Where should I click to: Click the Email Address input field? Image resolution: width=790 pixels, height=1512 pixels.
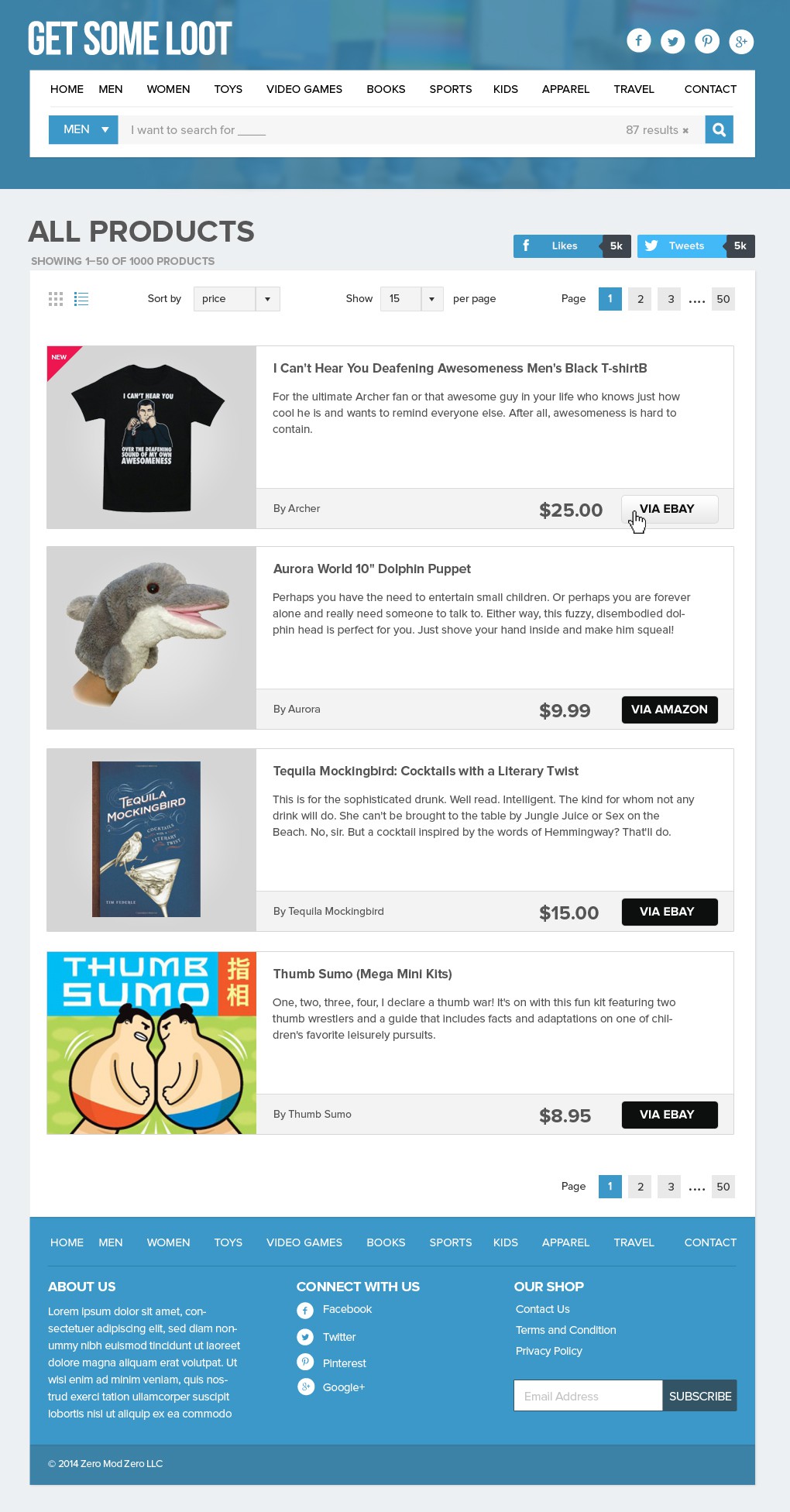588,1396
